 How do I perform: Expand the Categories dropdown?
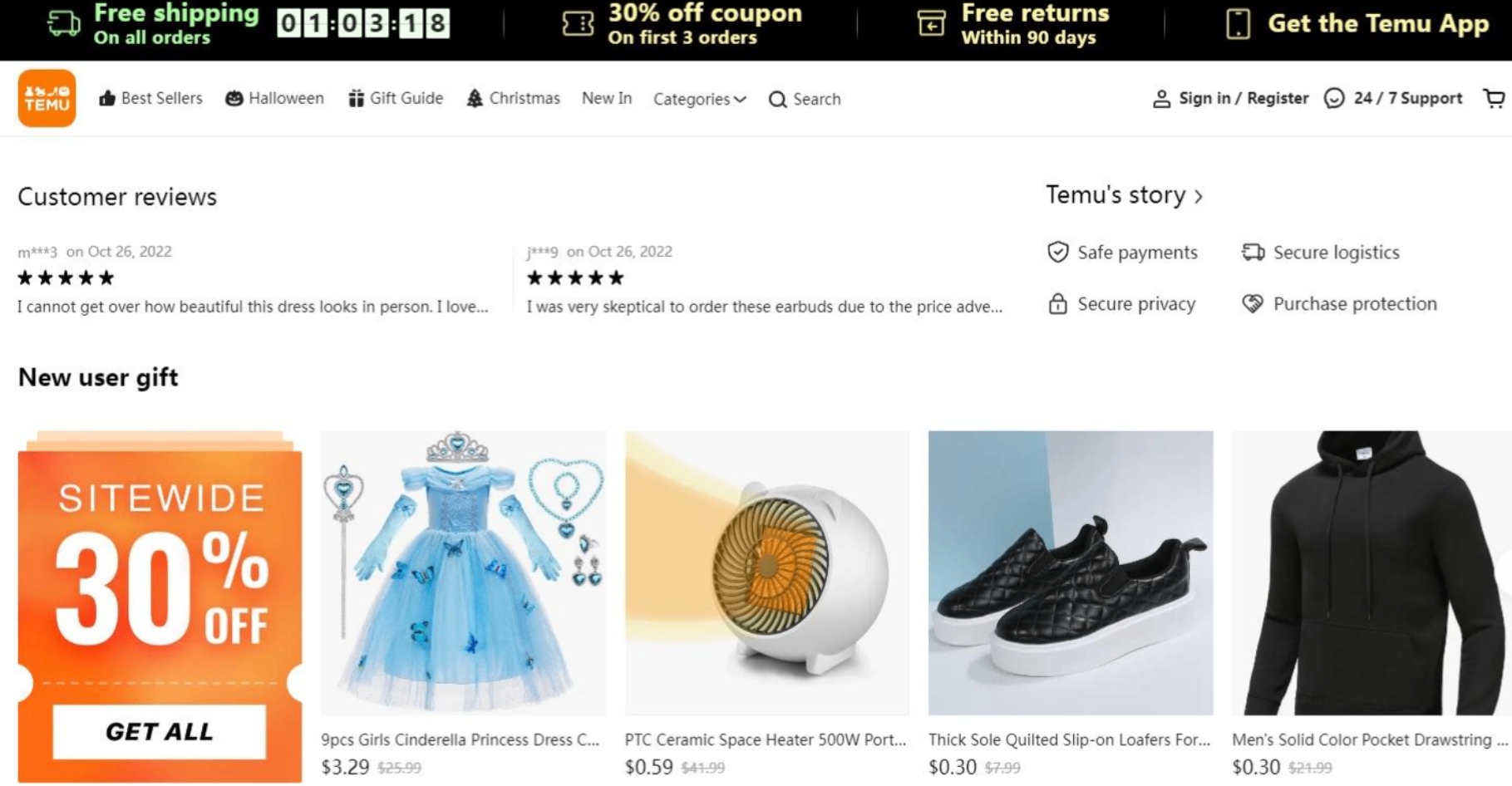point(699,99)
